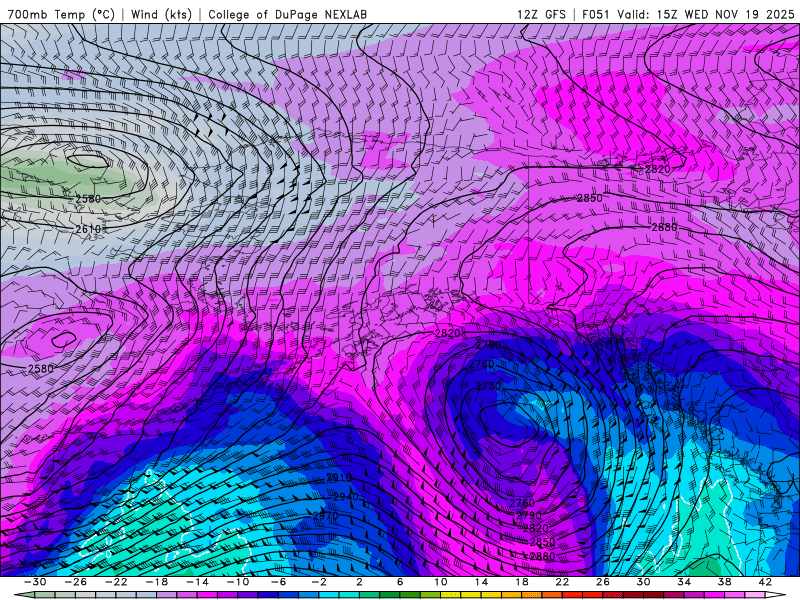800x600 pixels.
Task: Click the 2940 contour label
Action: tap(346, 497)
